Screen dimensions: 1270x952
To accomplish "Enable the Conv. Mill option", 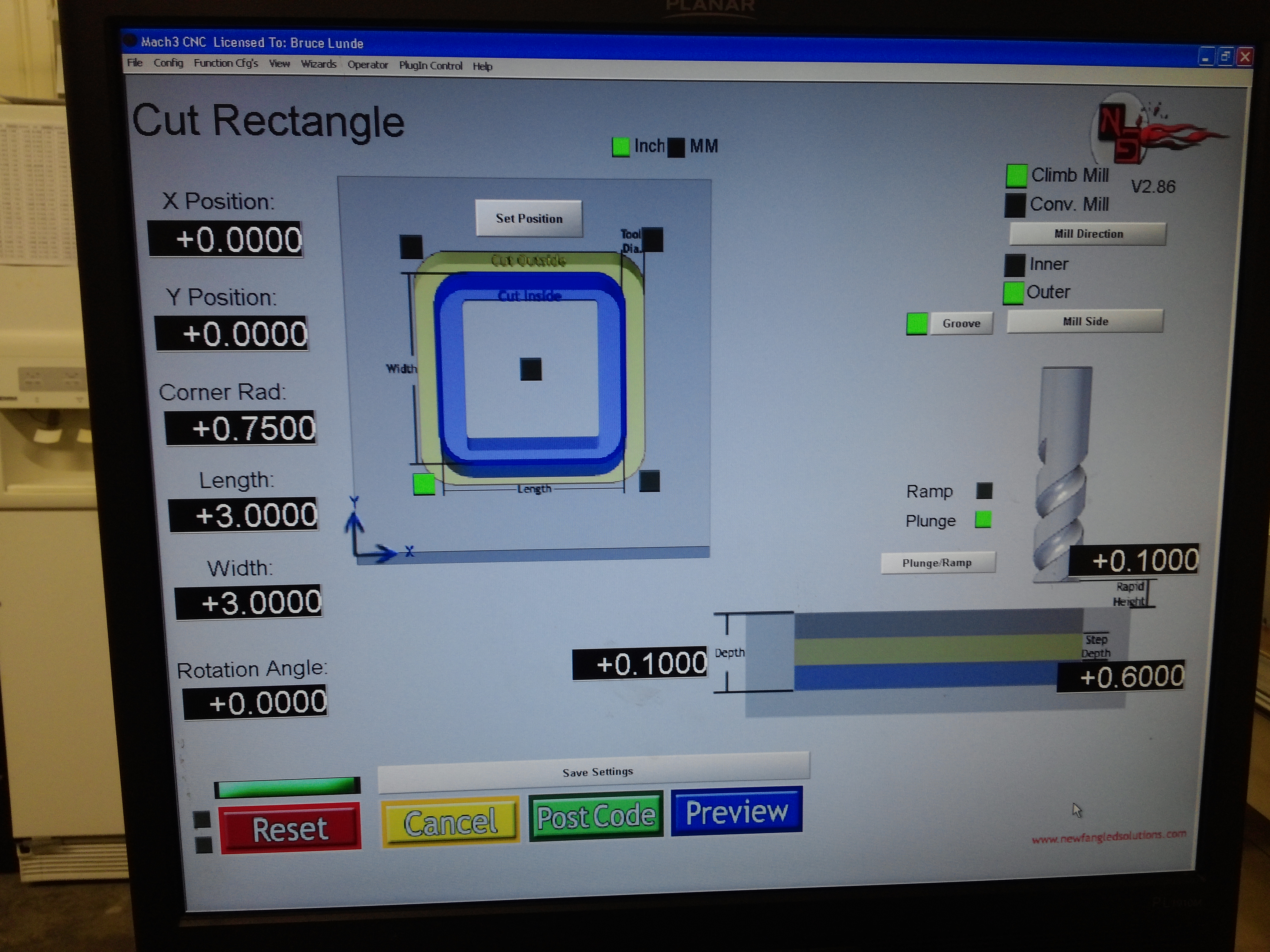I will [1014, 205].
